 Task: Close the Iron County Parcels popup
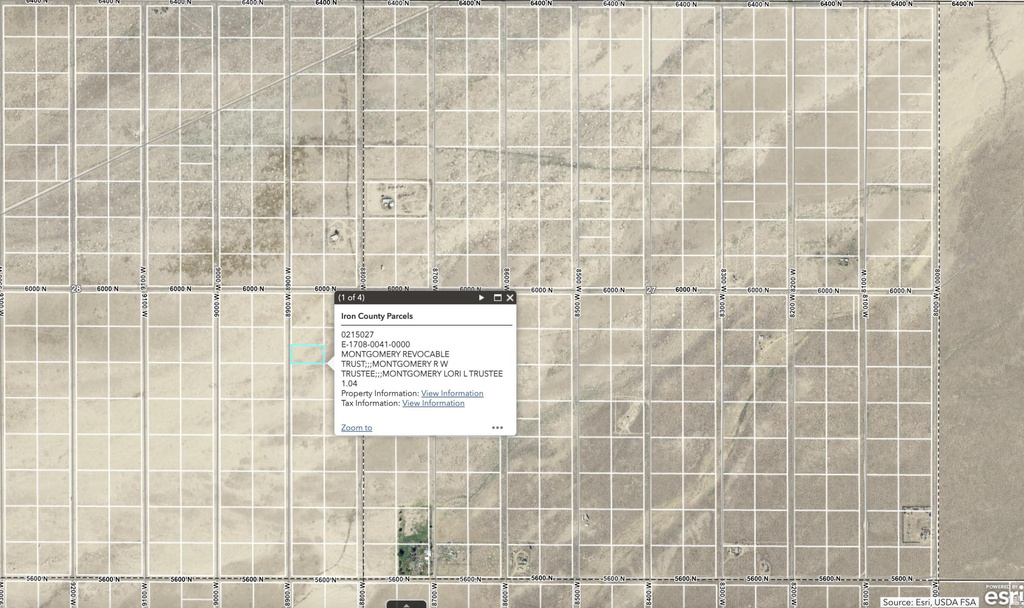click(x=510, y=298)
